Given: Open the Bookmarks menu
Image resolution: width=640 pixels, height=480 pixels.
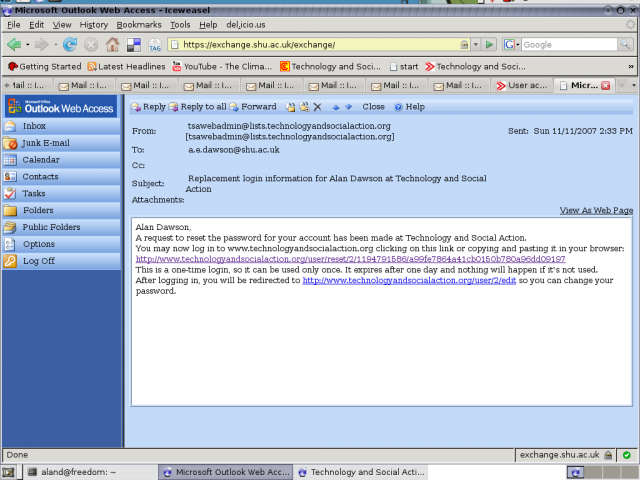Looking at the screenshot, I should [138, 24].
